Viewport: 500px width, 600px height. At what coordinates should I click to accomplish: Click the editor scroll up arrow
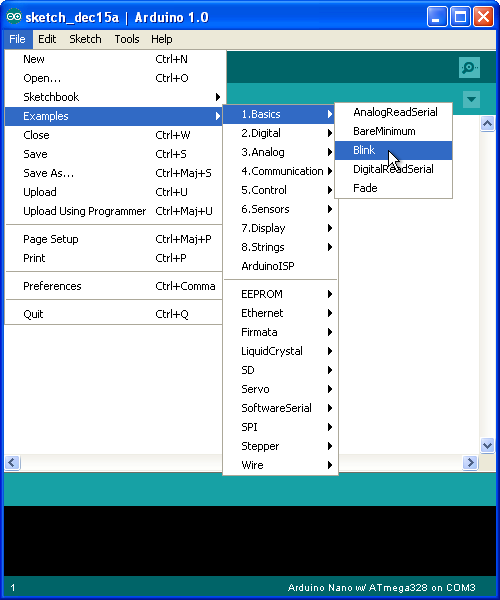pos(487,124)
